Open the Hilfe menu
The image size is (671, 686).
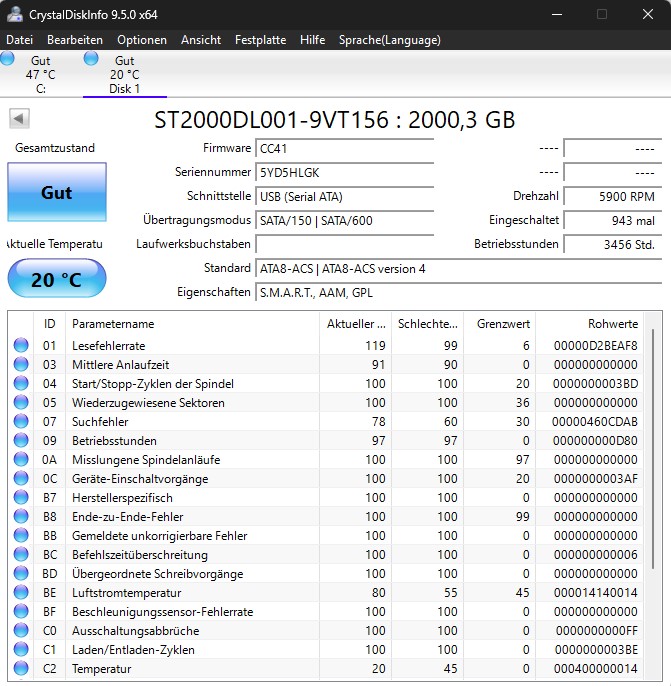(x=312, y=40)
